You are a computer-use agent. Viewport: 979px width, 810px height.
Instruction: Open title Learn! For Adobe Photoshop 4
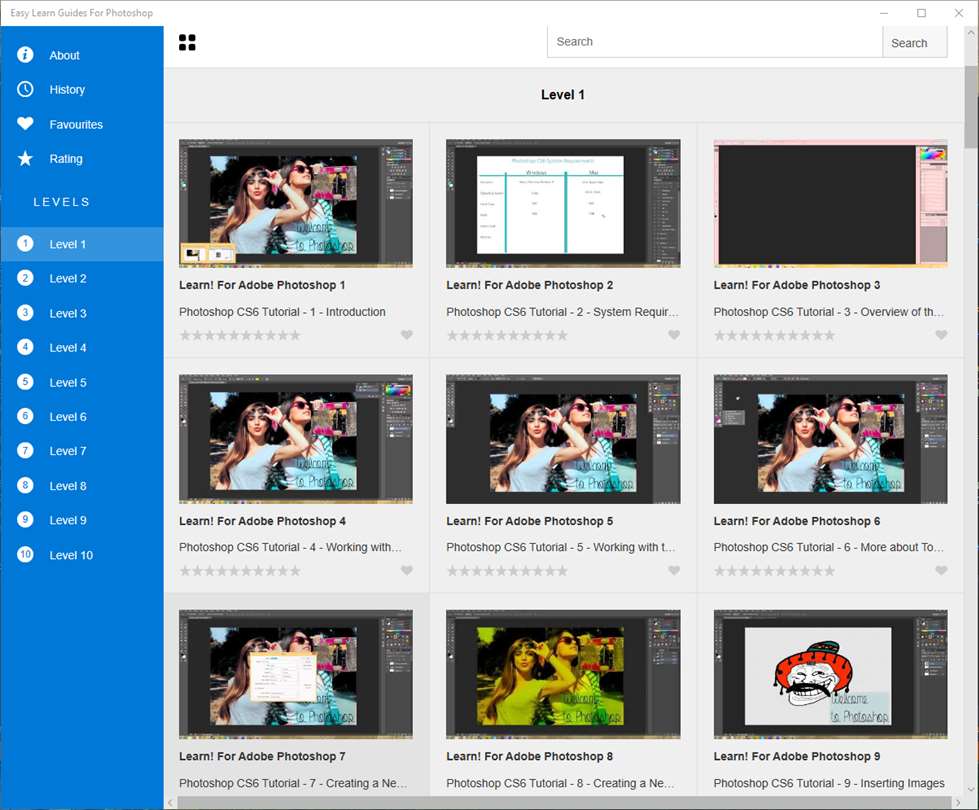point(262,521)
